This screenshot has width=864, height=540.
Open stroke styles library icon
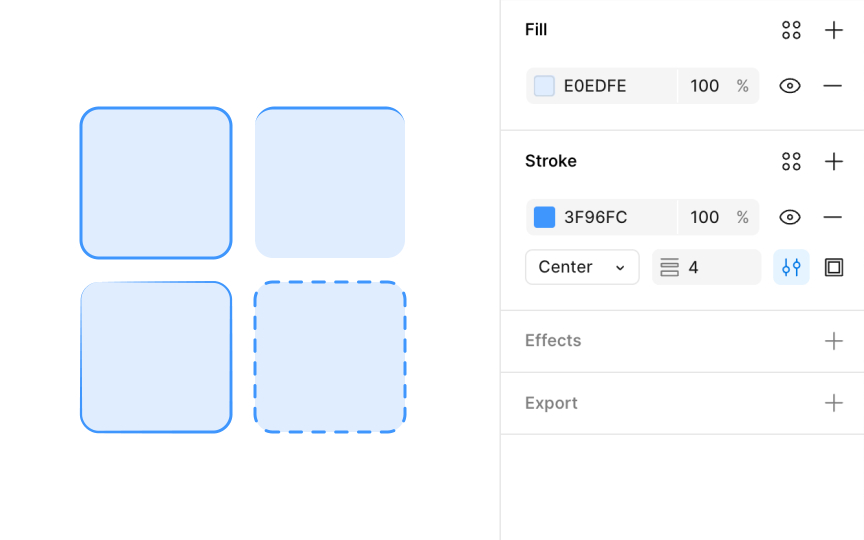click(791, 161)
